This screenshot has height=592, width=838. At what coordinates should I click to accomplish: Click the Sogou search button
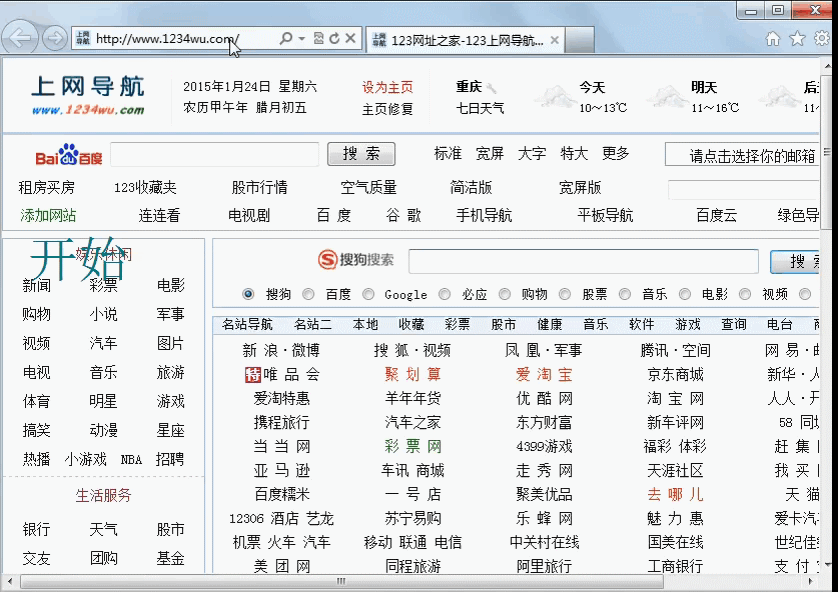click(x=795, y=262)
